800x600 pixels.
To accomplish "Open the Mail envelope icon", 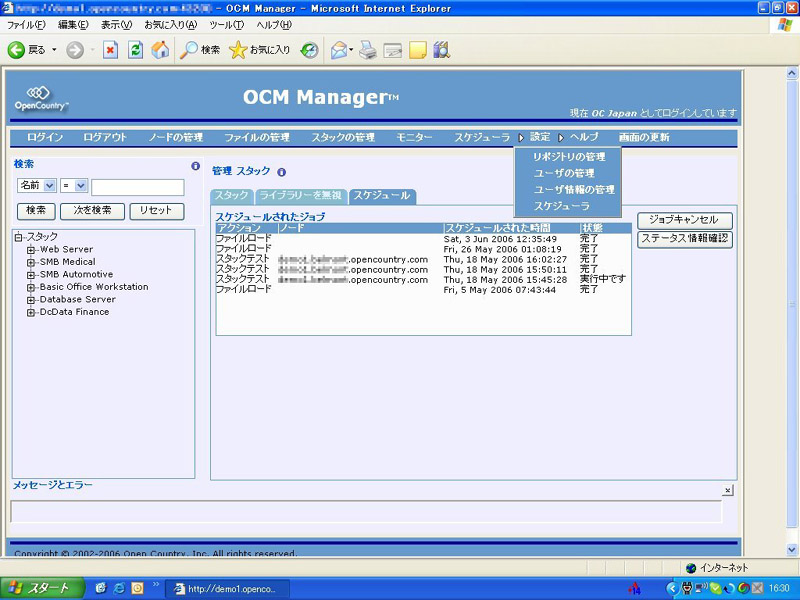I will point(339,50).
